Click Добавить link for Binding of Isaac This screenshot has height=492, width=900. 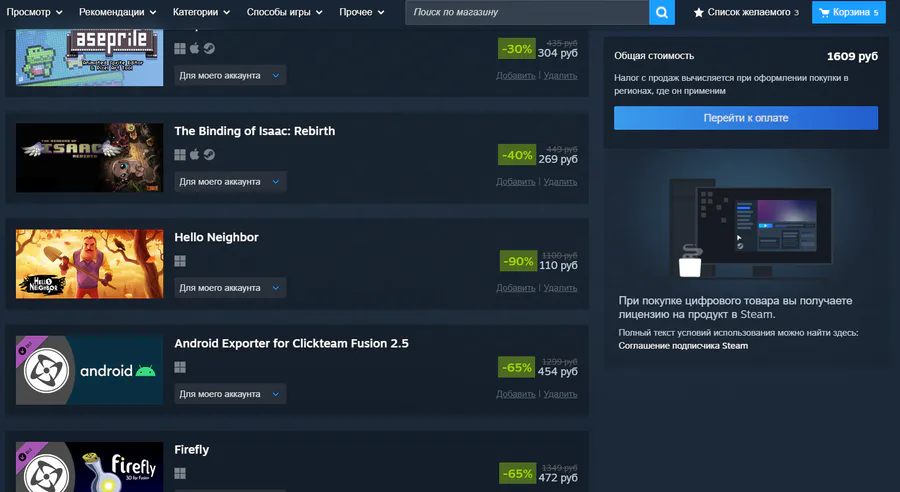coord(515,181)
